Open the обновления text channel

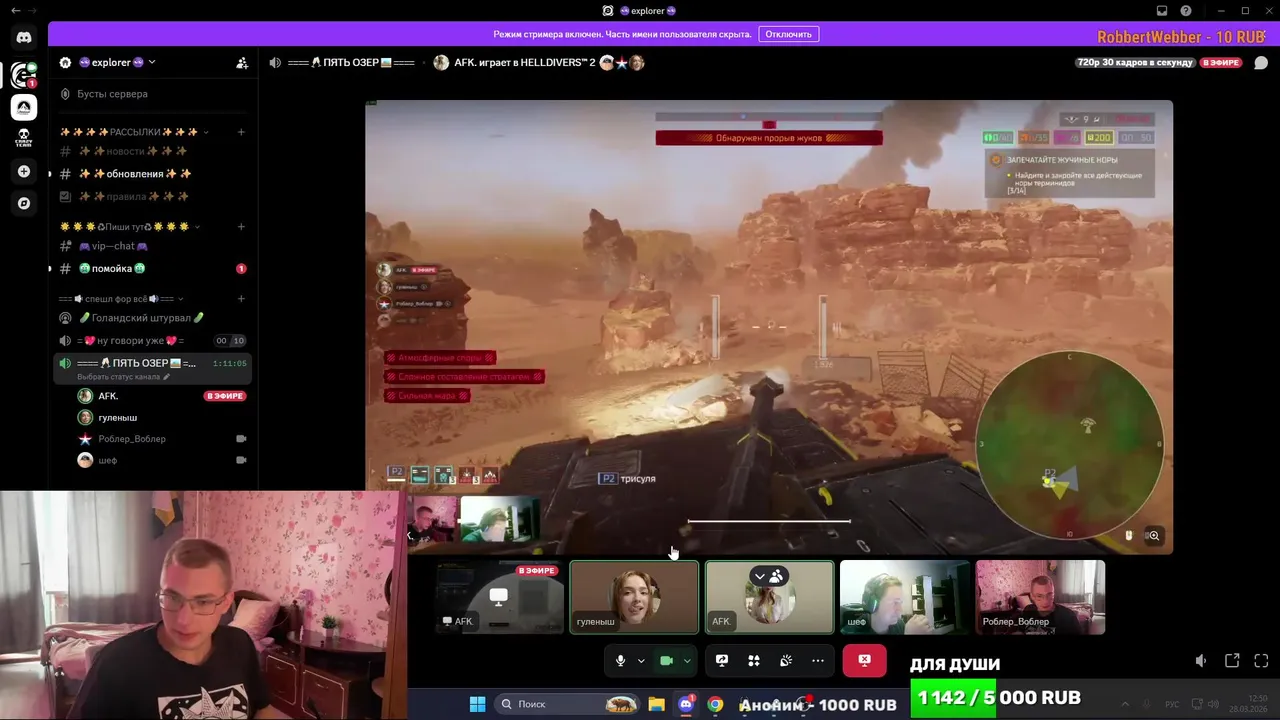tap(152, 174)
